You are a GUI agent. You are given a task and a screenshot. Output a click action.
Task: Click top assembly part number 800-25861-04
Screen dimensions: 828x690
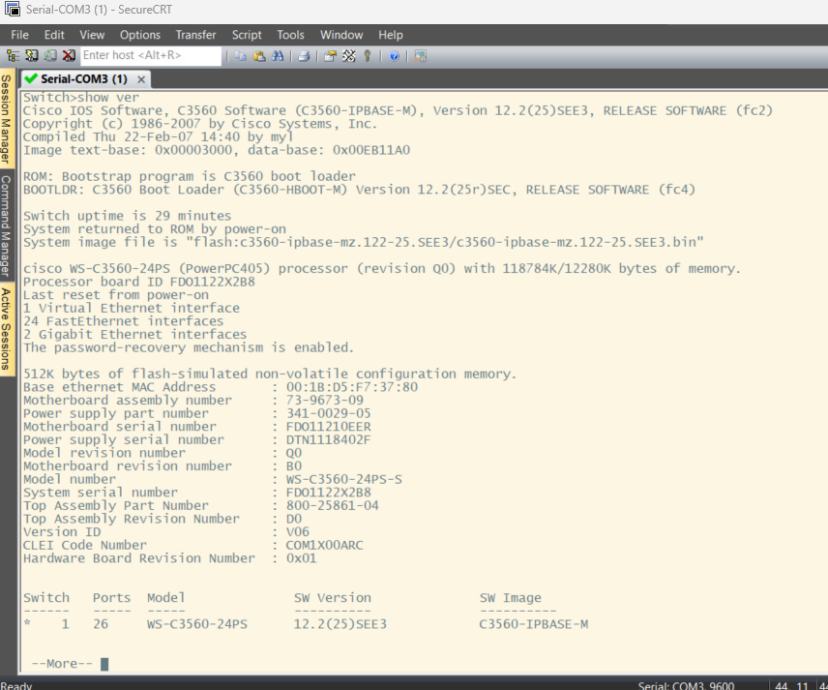[332, 506]
